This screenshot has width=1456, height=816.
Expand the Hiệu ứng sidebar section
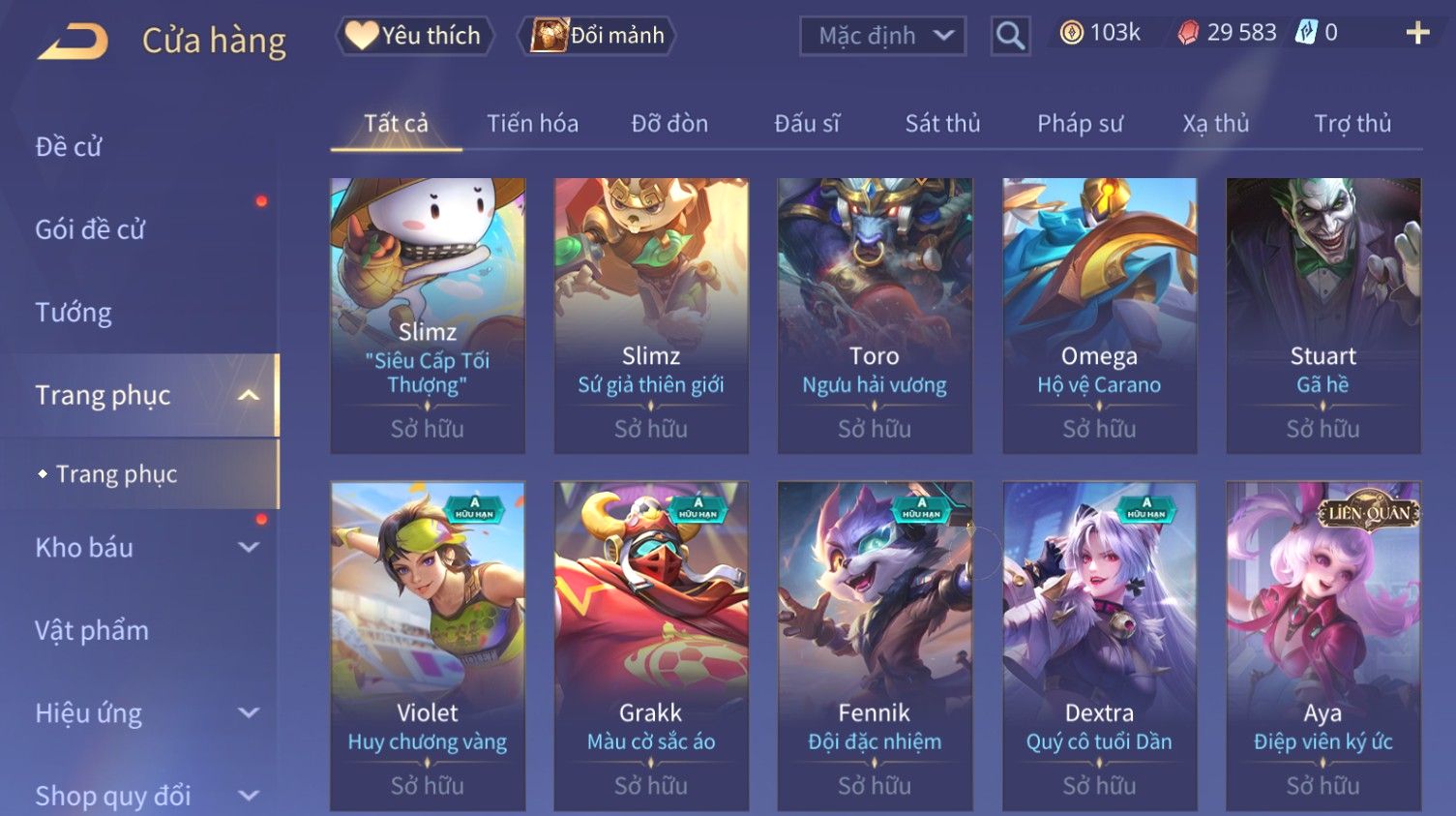(249, 713)
